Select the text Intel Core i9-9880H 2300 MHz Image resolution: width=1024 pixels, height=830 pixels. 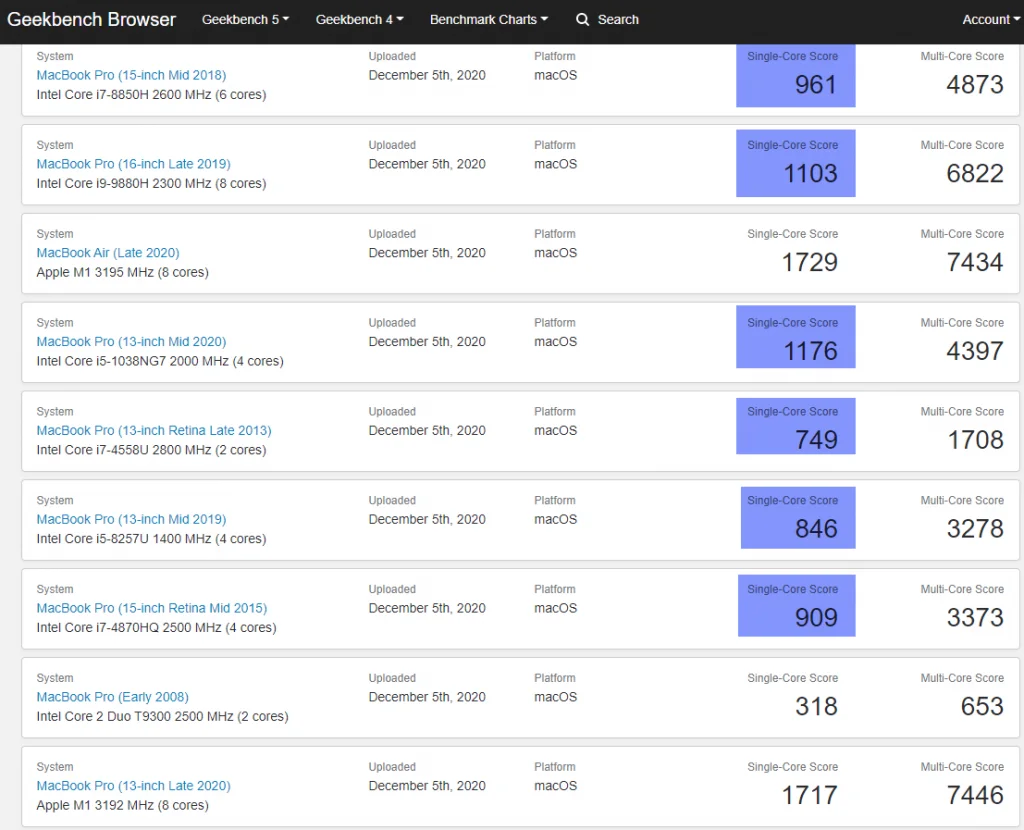[124, 184]
